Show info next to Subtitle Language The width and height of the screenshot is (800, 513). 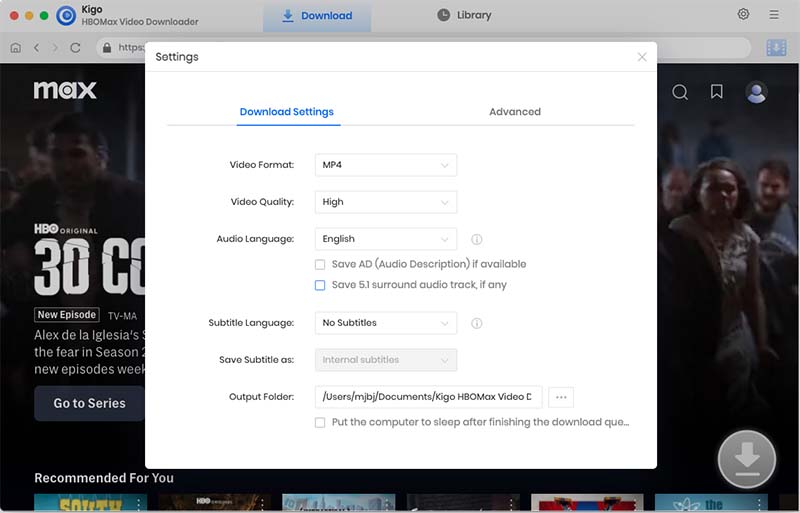[477, 323]
